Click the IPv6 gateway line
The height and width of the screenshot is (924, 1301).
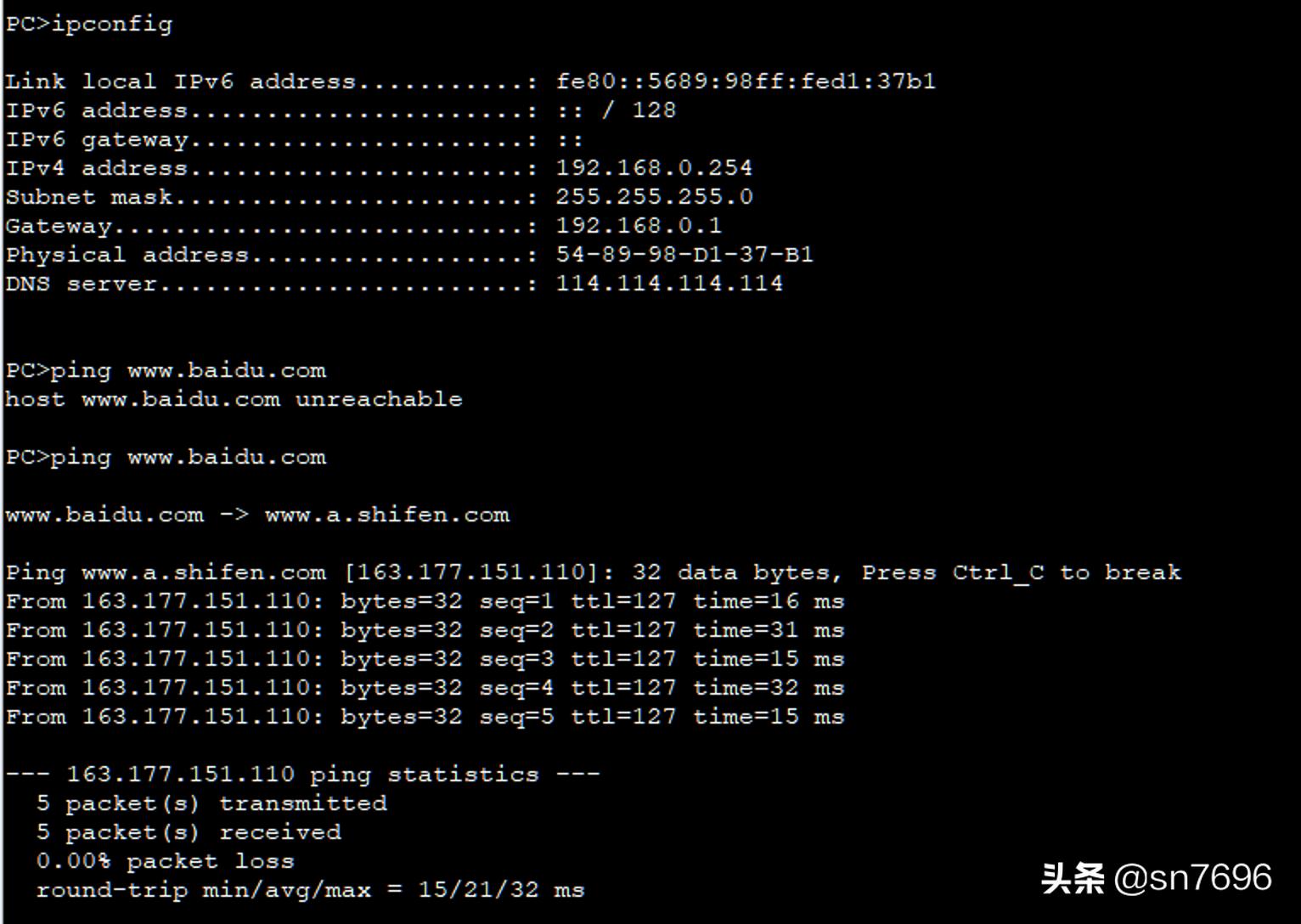(x=293, y=139)
